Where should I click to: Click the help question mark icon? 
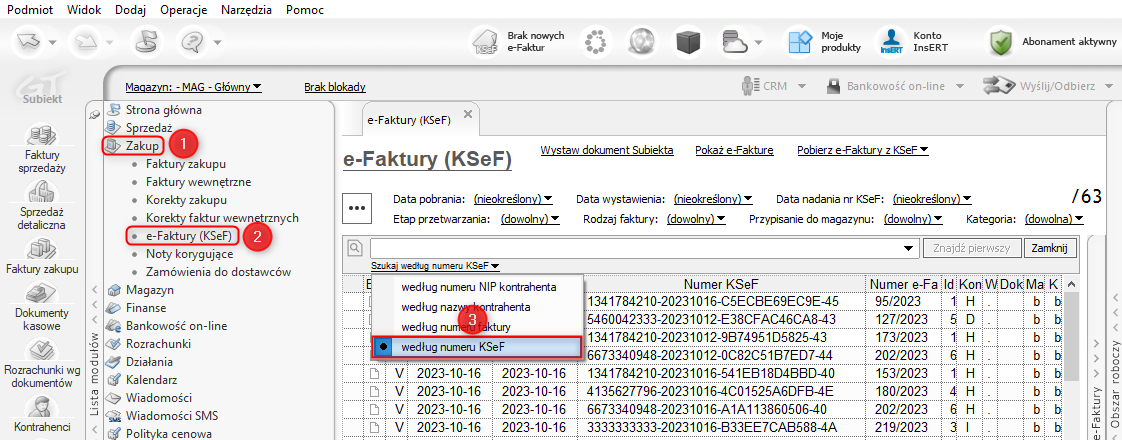click(191, 41)
